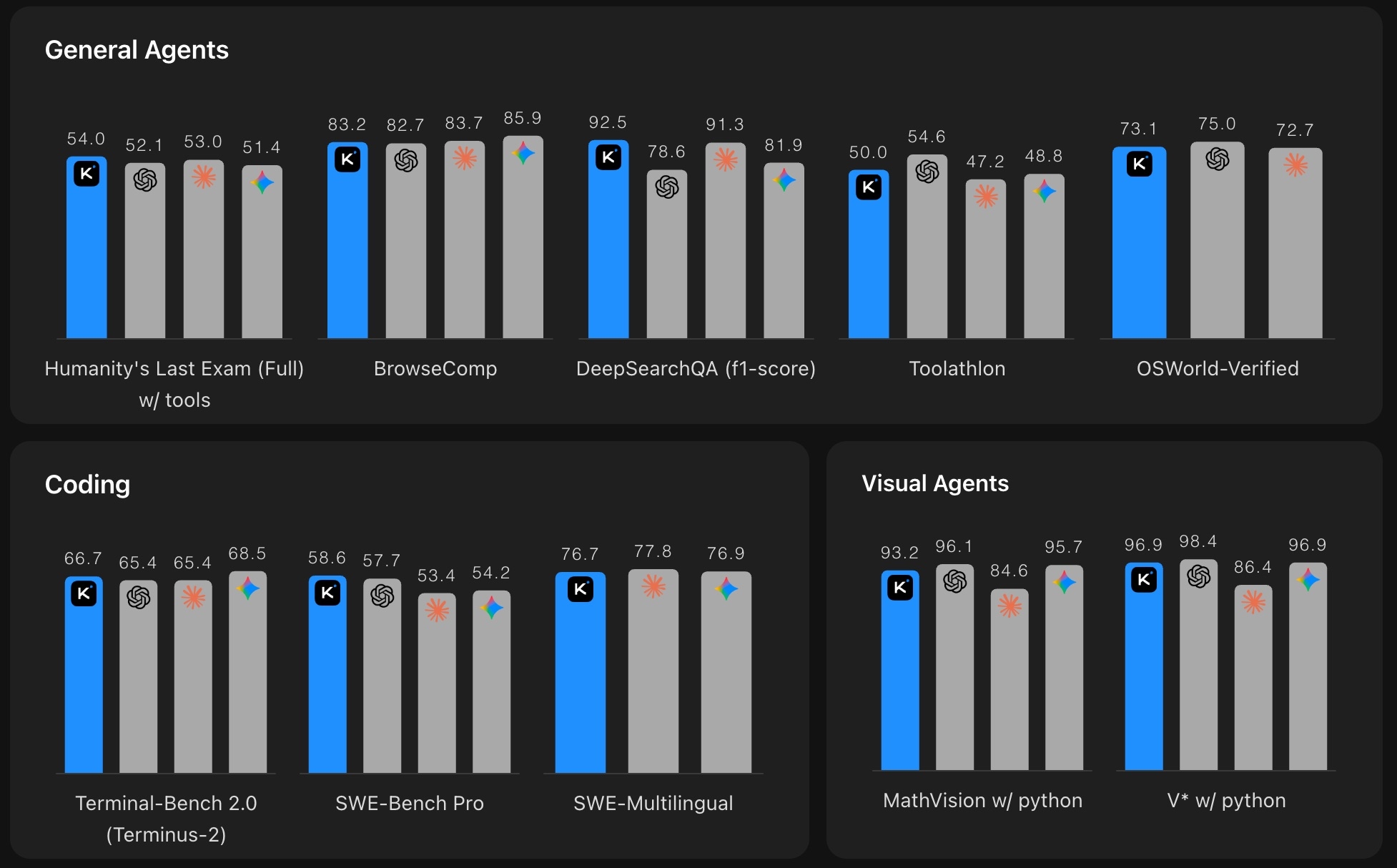Click the DeepSearchQA (f1-score) label
The height and width of the screenshot is (868, 1397).
pyautogui.click(x=696, y=369)
